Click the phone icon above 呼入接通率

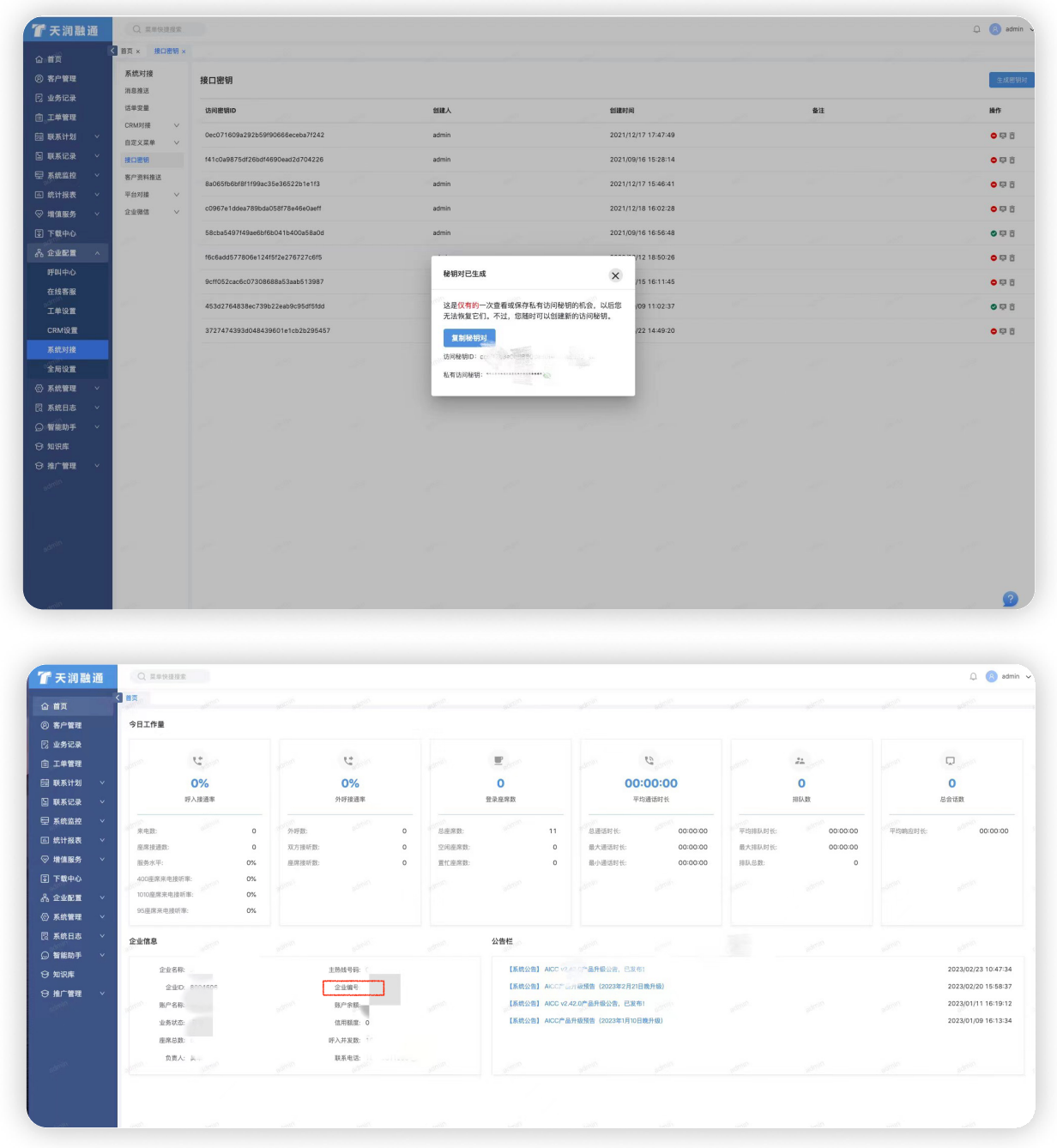(199, 760)
